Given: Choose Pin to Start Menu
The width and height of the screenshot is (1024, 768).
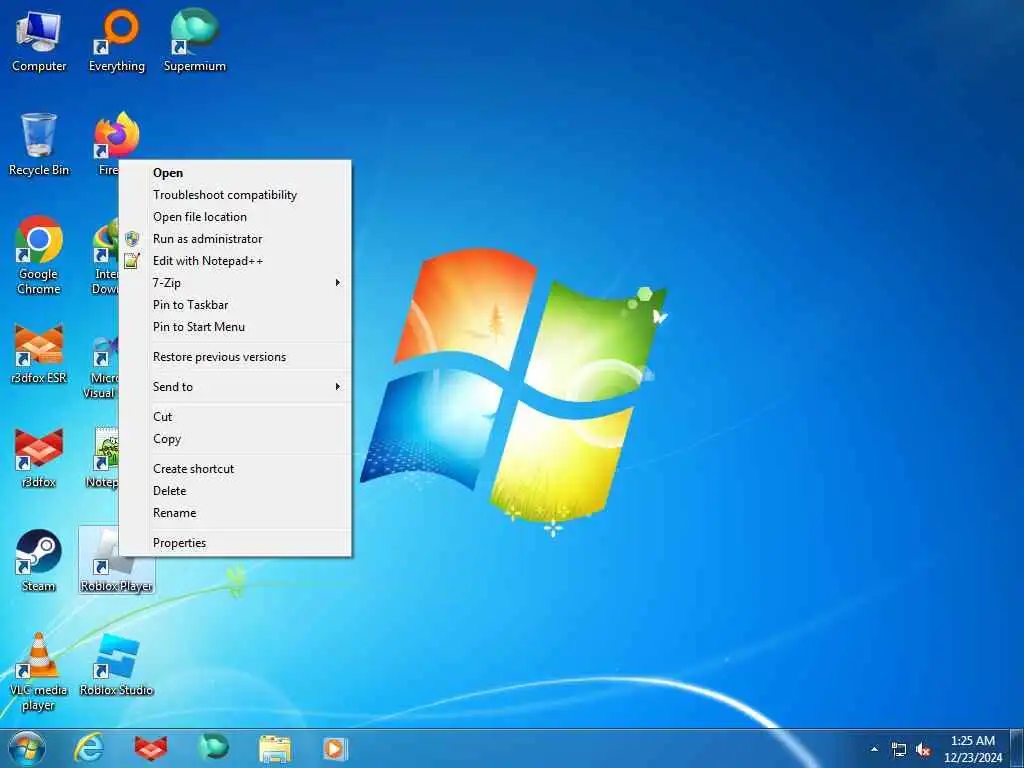Looking at the screenshot, I should point(235,327).
